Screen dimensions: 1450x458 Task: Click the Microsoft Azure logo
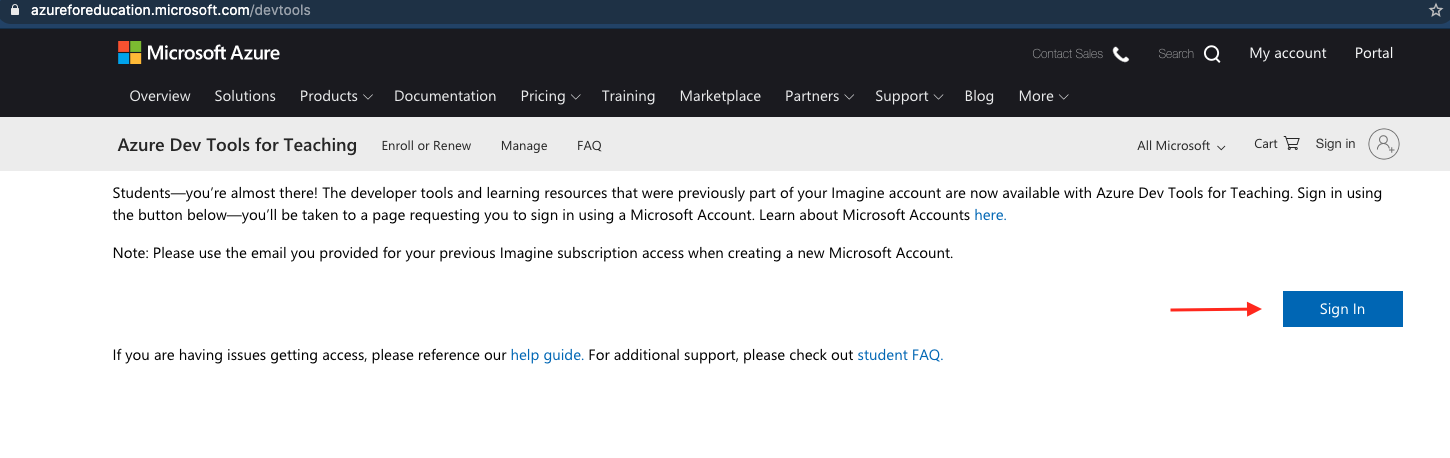(x=198, y=53)
